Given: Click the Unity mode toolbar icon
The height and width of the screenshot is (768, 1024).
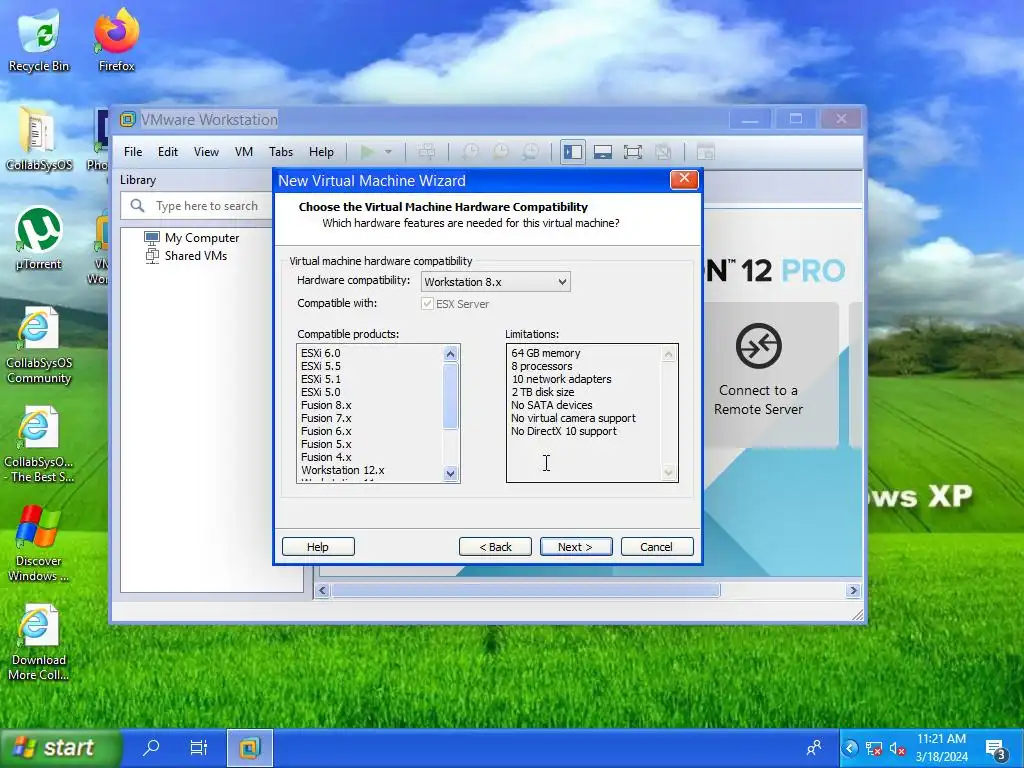Looking at the screenshot, I should point(663,152).
